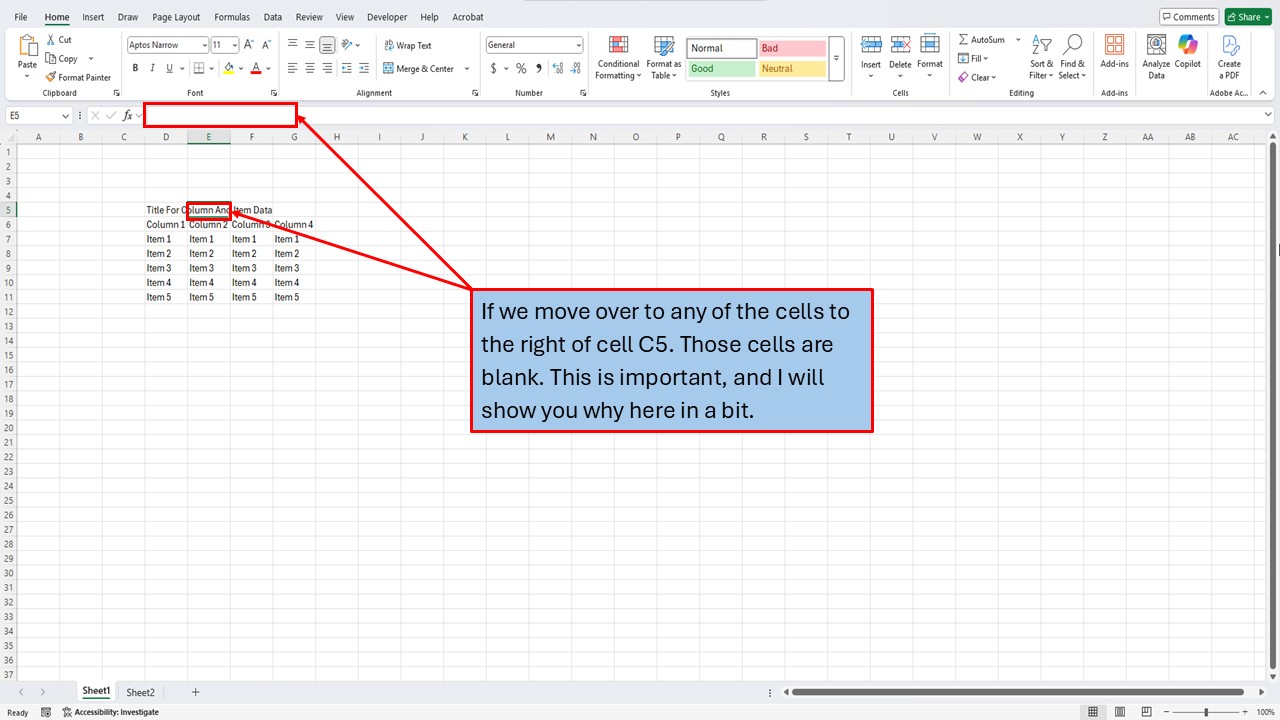Switch to Sheet2 at the bottom
Screen dimensions: 1280x720
click(140, 691)
